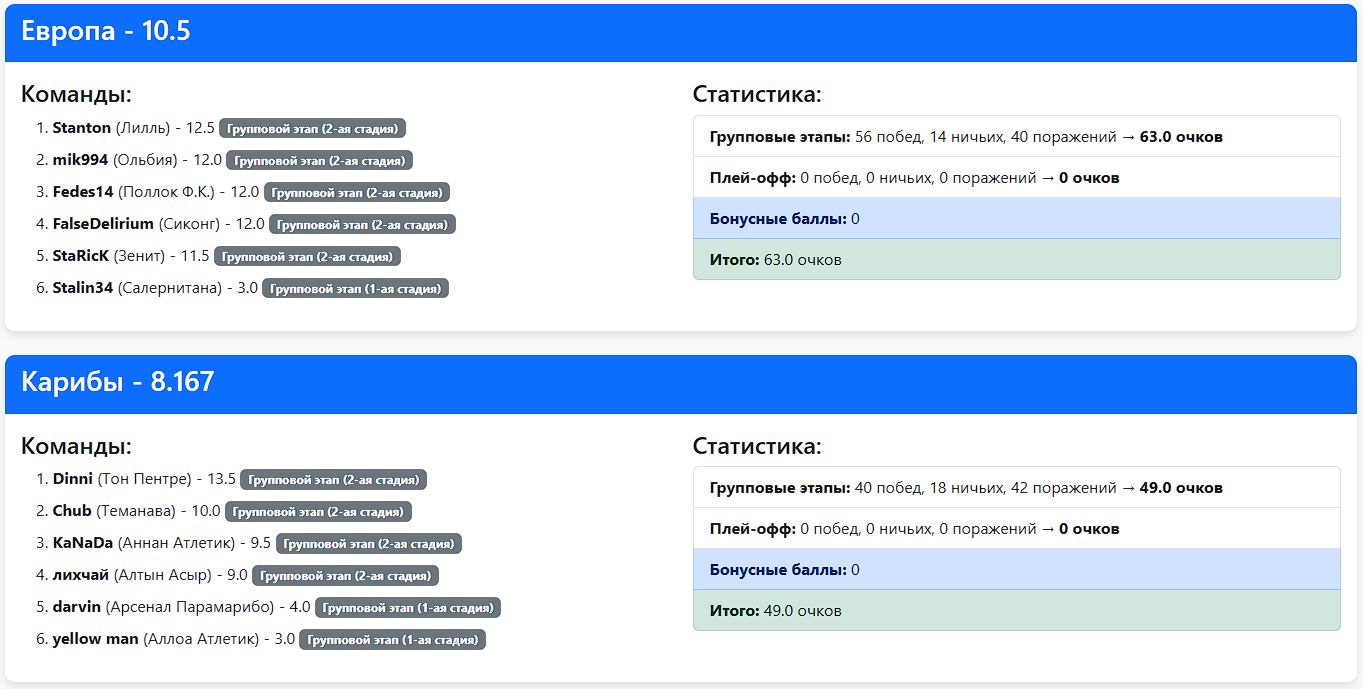
Task: Select the mik994 (Ольбия) entry
Action: point(225,160)
